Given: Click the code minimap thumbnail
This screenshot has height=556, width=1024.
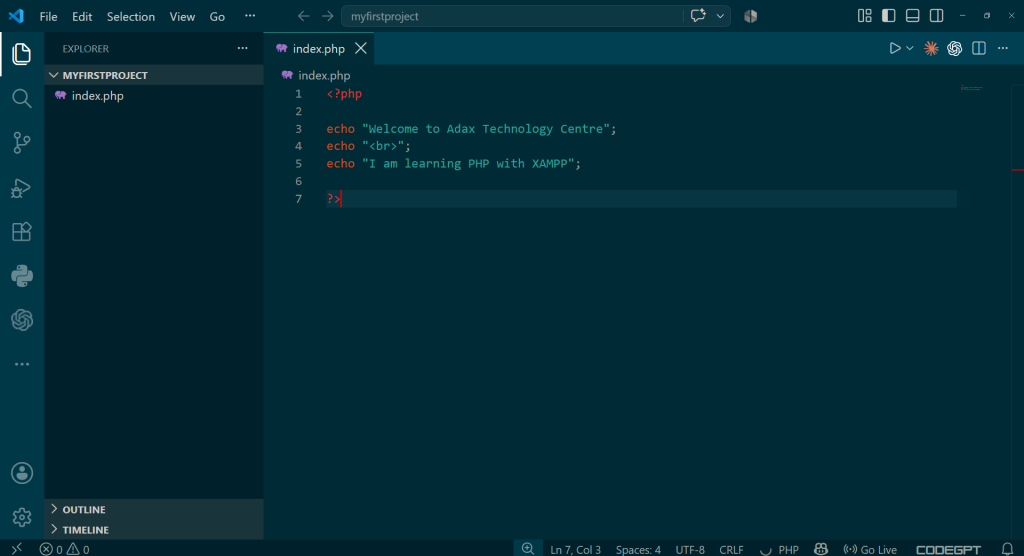Looking at the screenshot, I should (x=971, y=88).
